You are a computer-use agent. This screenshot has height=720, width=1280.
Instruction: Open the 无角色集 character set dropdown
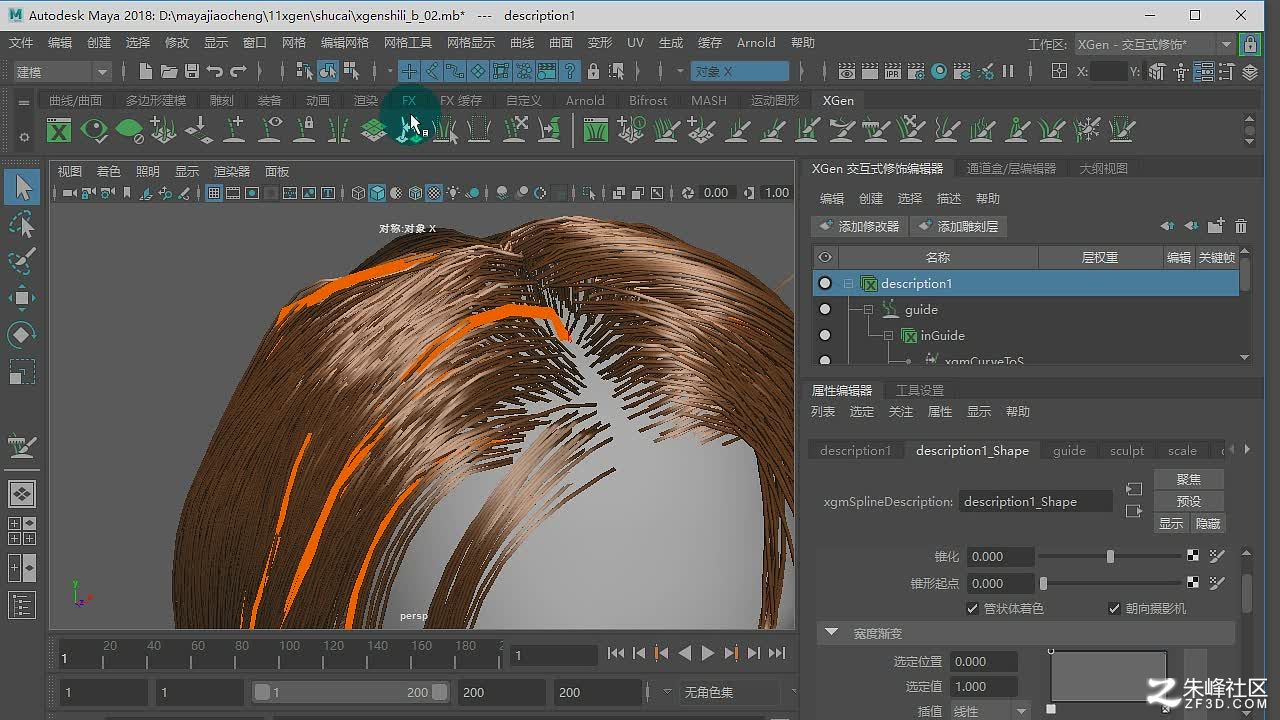[728, 692]
